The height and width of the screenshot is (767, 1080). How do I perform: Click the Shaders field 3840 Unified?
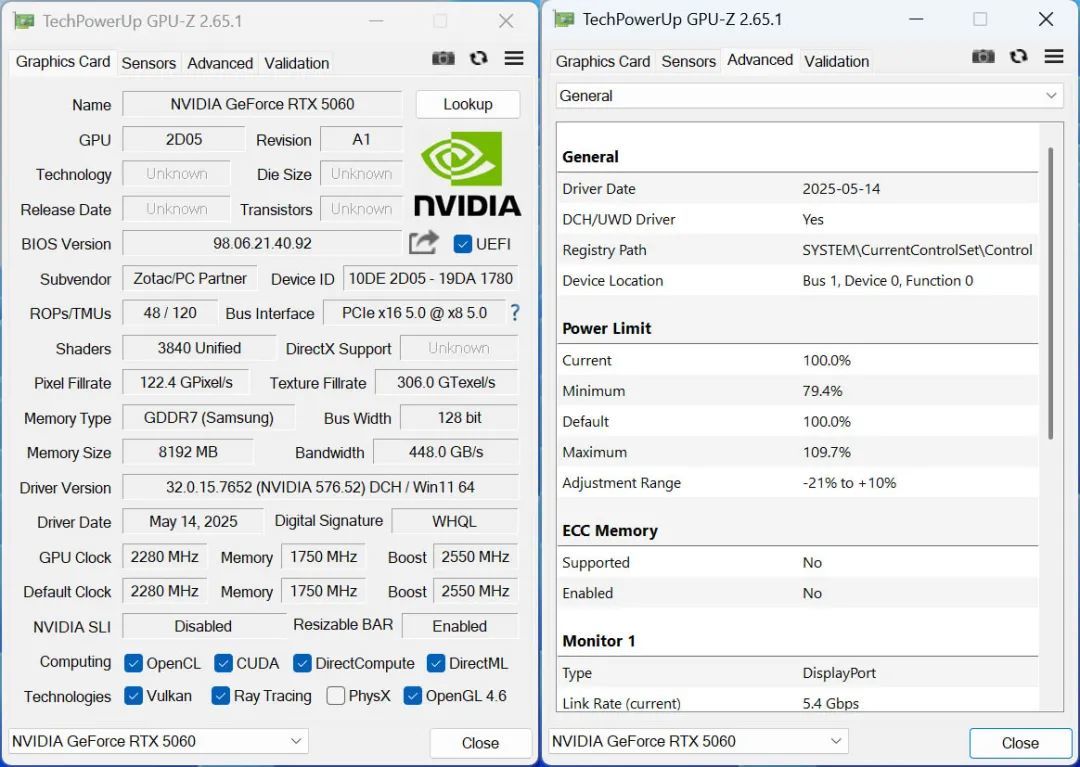click(x=199, y=348)
